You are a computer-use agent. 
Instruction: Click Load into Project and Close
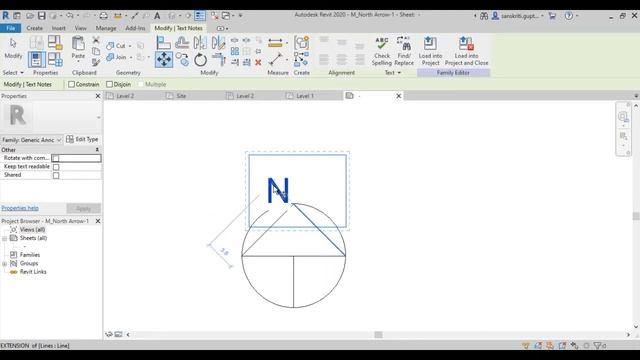click(467, 51)
